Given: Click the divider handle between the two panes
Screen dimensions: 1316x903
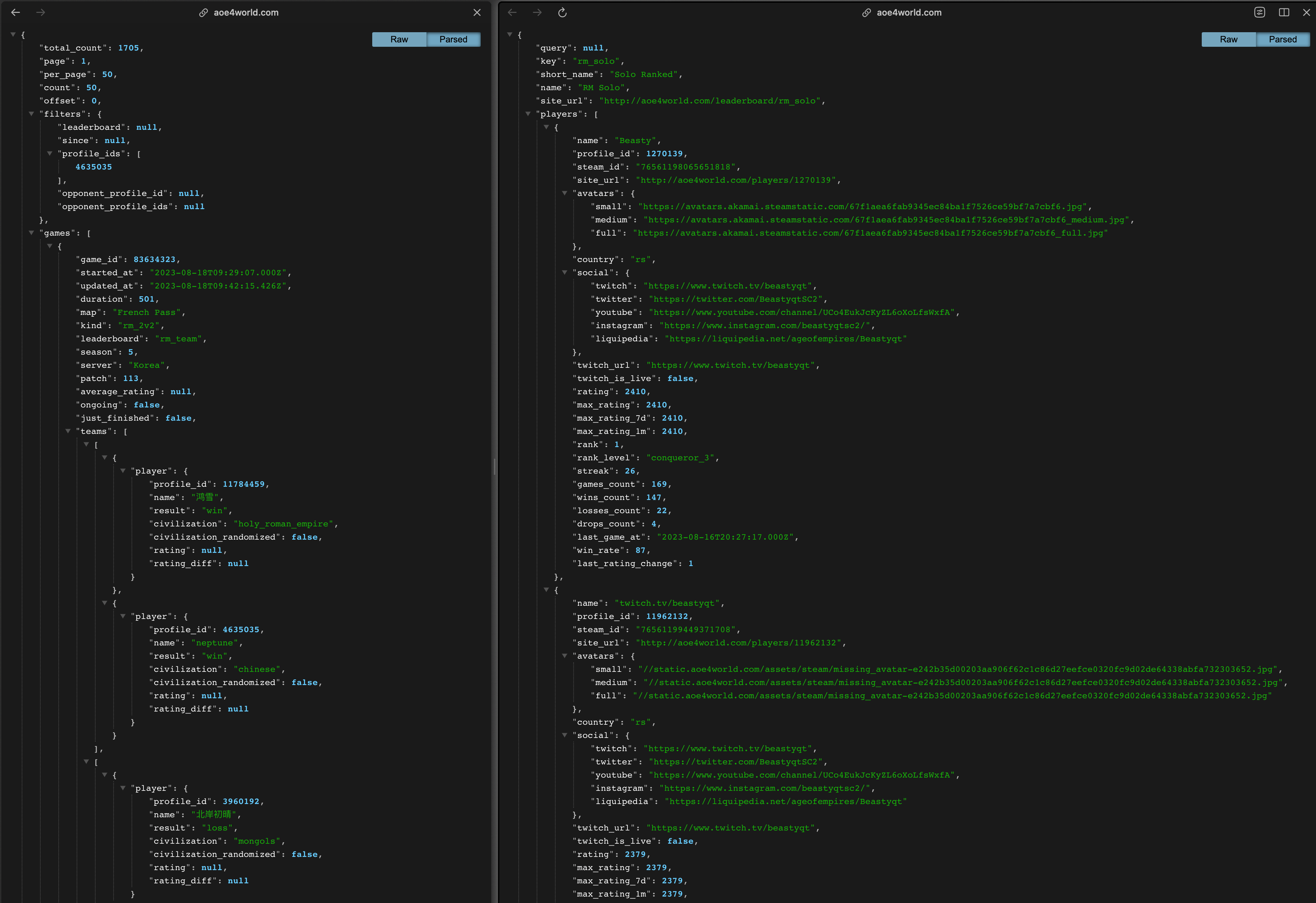Looking at the screenshot, I should click(495, 466).
